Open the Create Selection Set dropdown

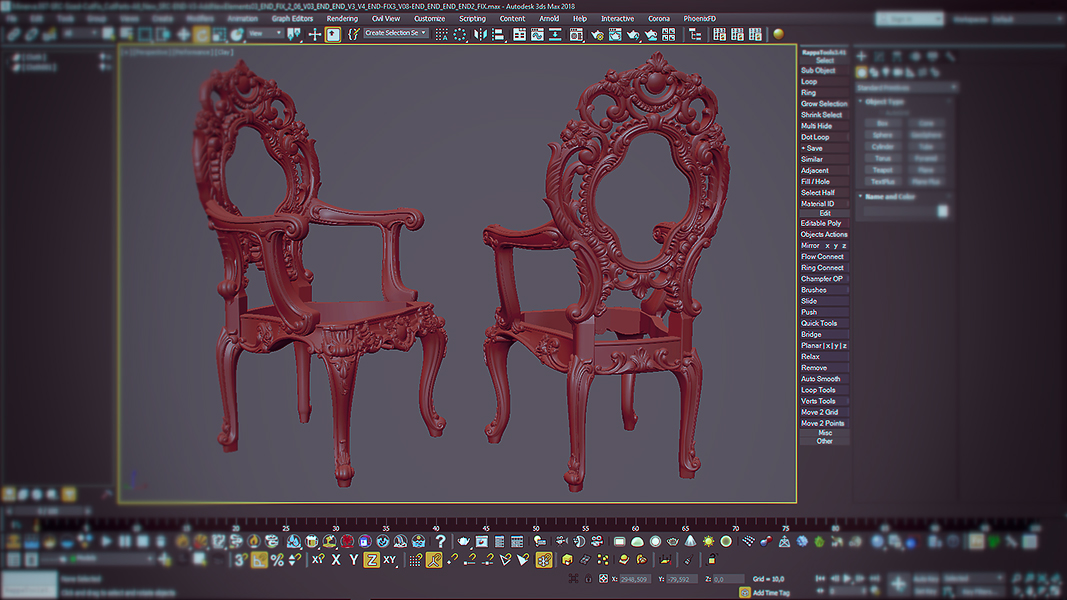(395, 33)
